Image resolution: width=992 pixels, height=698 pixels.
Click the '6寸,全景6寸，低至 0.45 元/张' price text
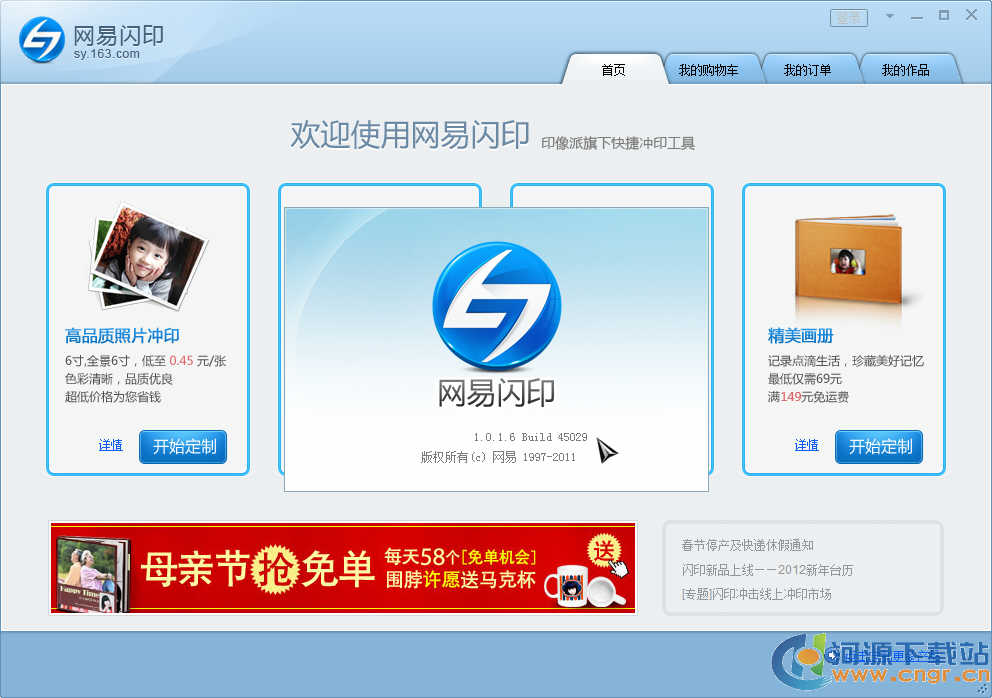[146, 361]
